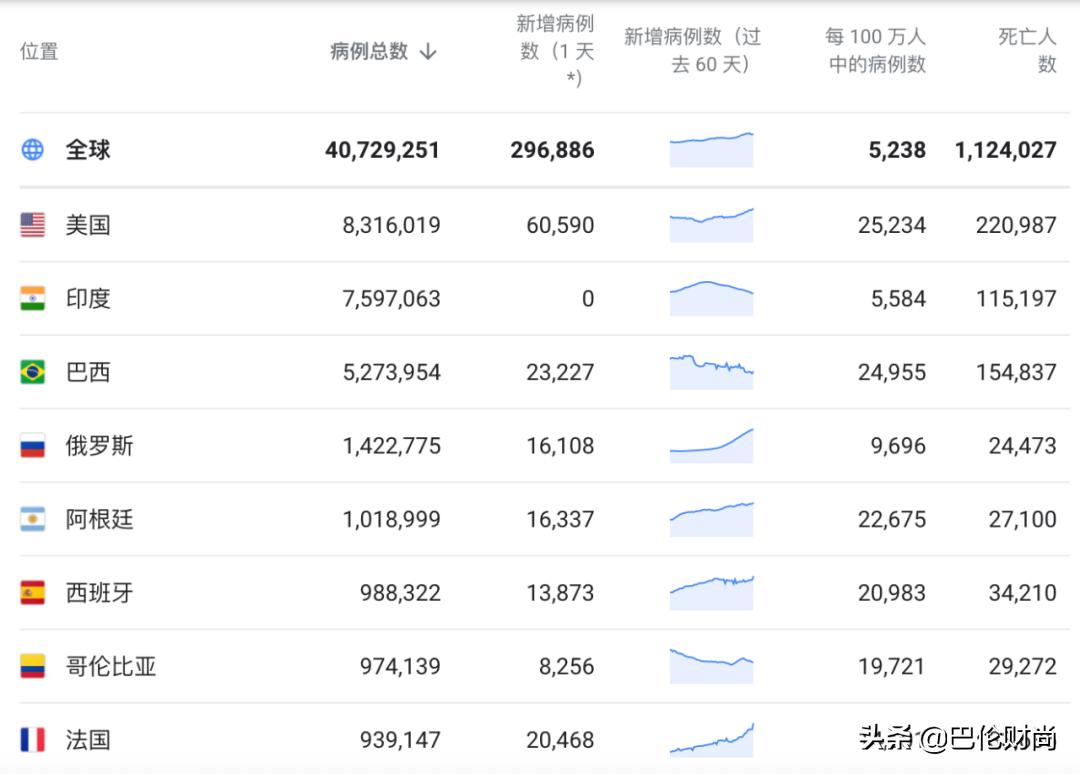
Task: Select the 位置 column header
Action: pos(38,52)
